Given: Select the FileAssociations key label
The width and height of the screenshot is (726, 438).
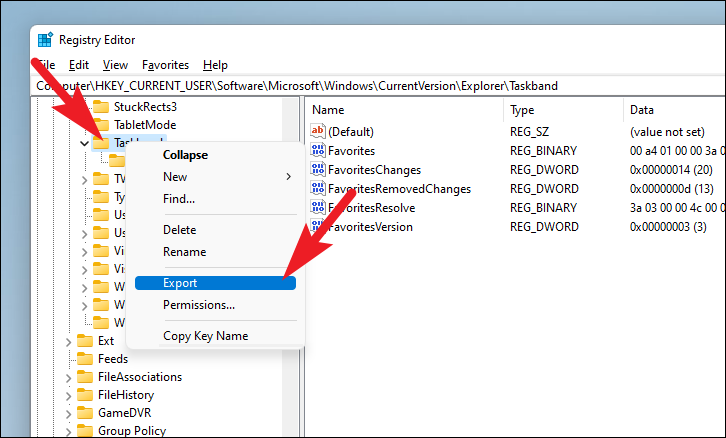Looking at the screenshot, I should 140,377.
